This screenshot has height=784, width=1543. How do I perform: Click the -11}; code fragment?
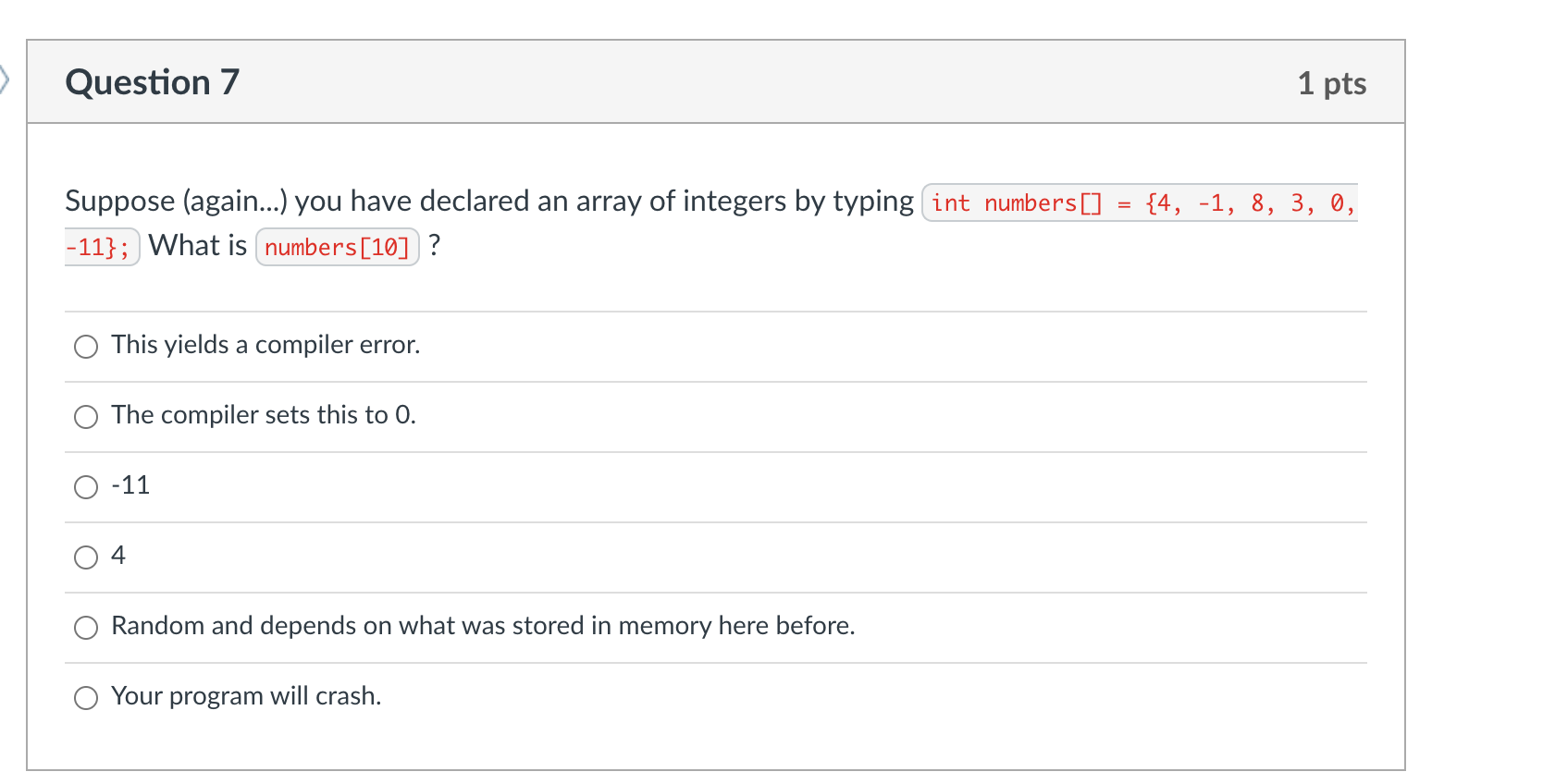coord(100,246)
